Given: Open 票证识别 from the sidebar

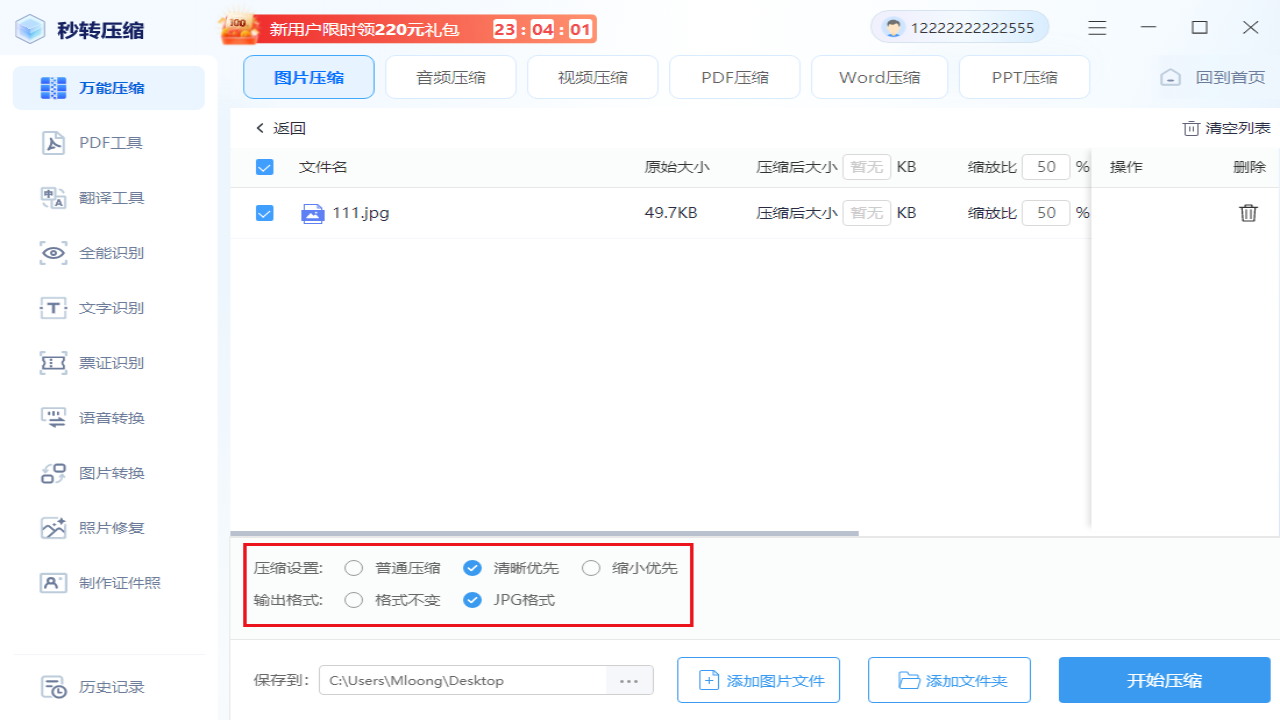Looking at the screenshot, I should [x=110, y=362].
